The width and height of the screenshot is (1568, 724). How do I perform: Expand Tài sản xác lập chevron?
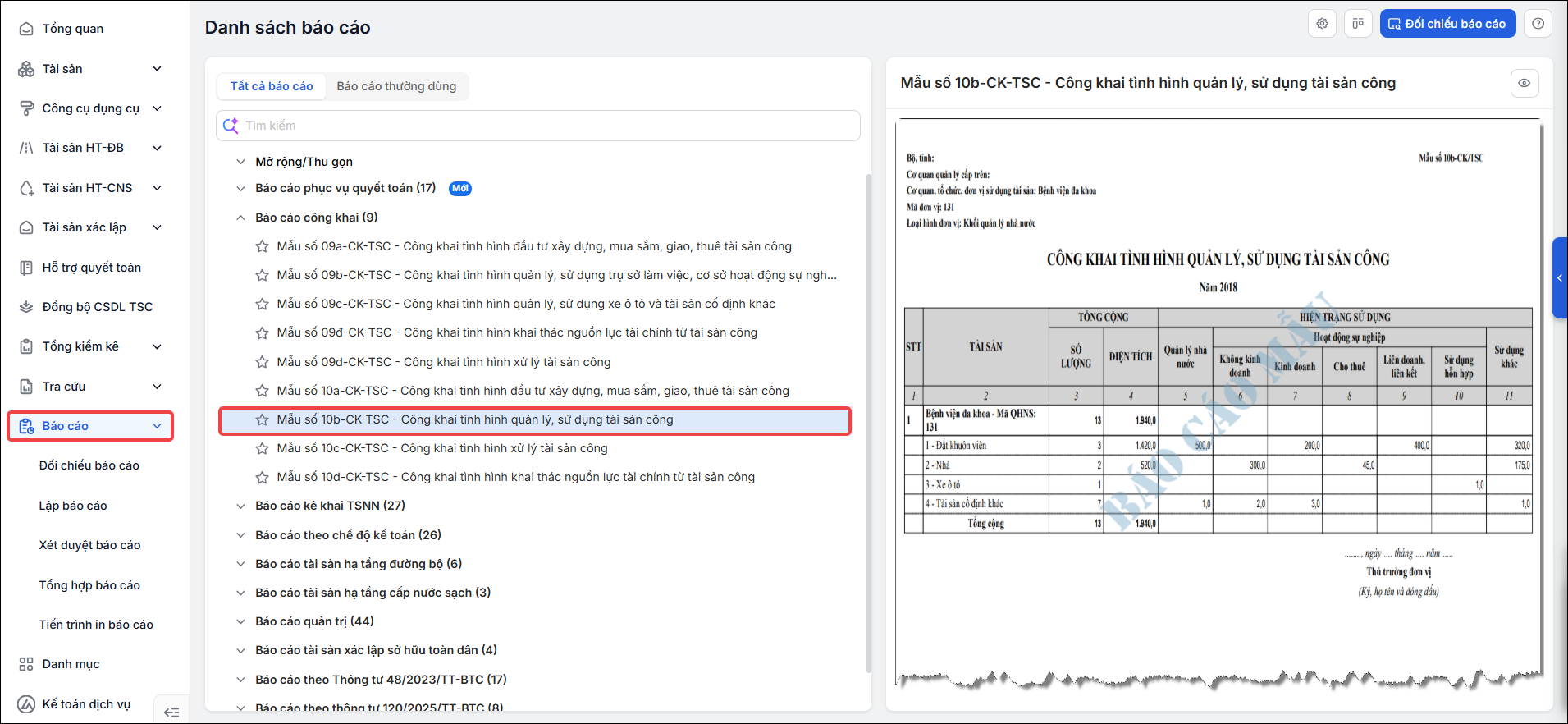tap(157, 227)
